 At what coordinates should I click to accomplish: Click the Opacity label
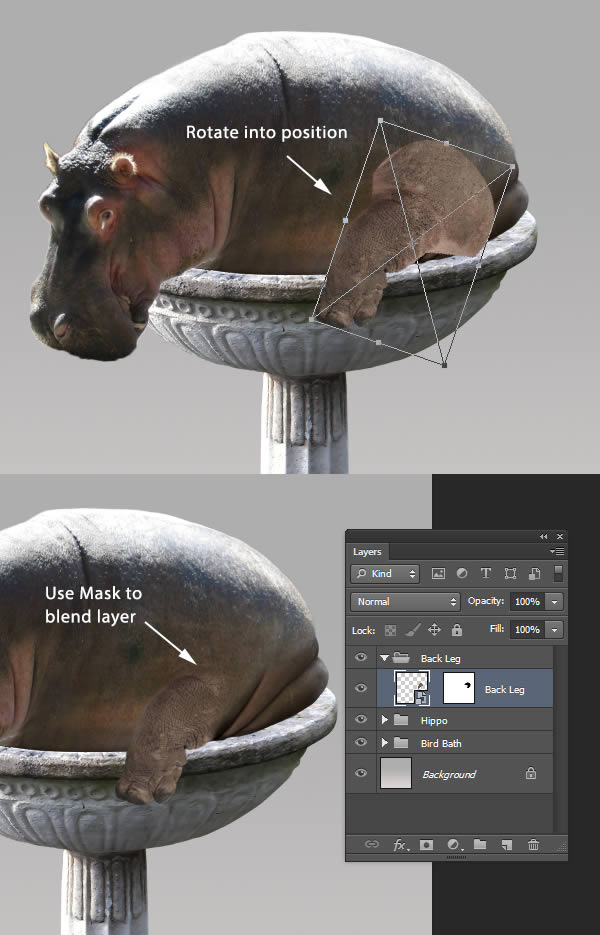click(485, 601)
